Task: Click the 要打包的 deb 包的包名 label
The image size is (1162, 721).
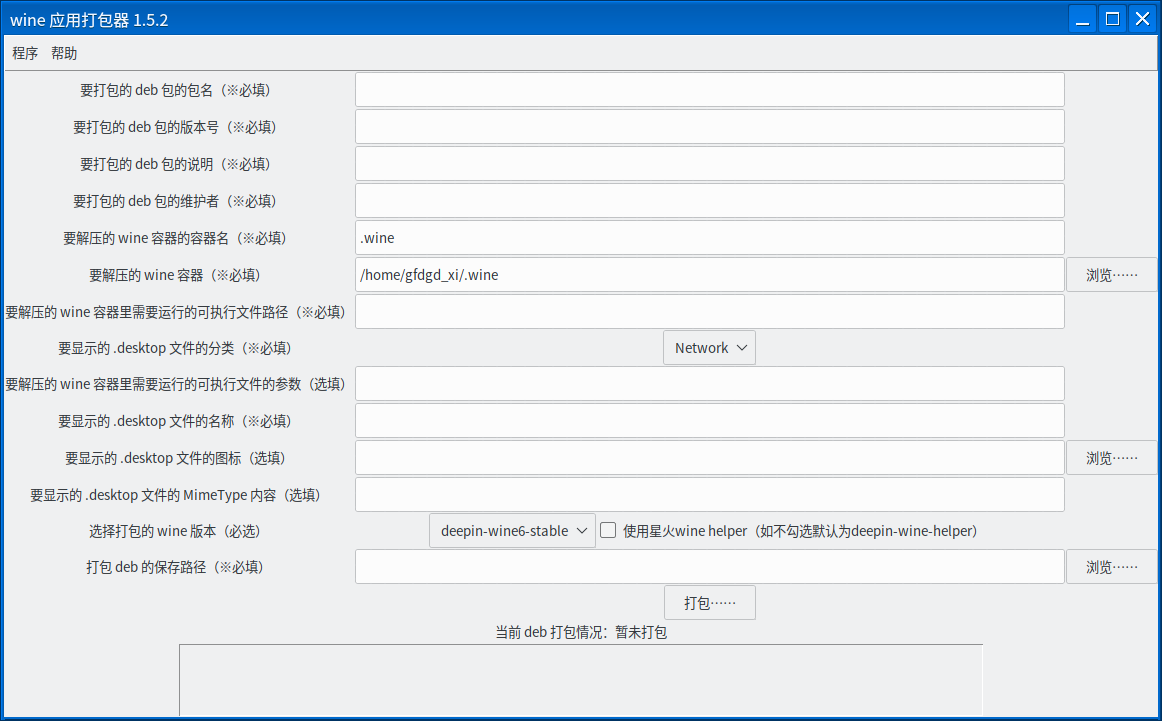Action: click(x=175, y=90)
